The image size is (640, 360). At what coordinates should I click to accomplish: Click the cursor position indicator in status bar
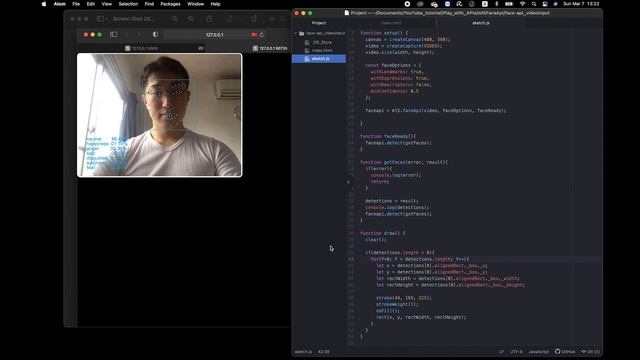pyautogui.click(x=324, y=351)
